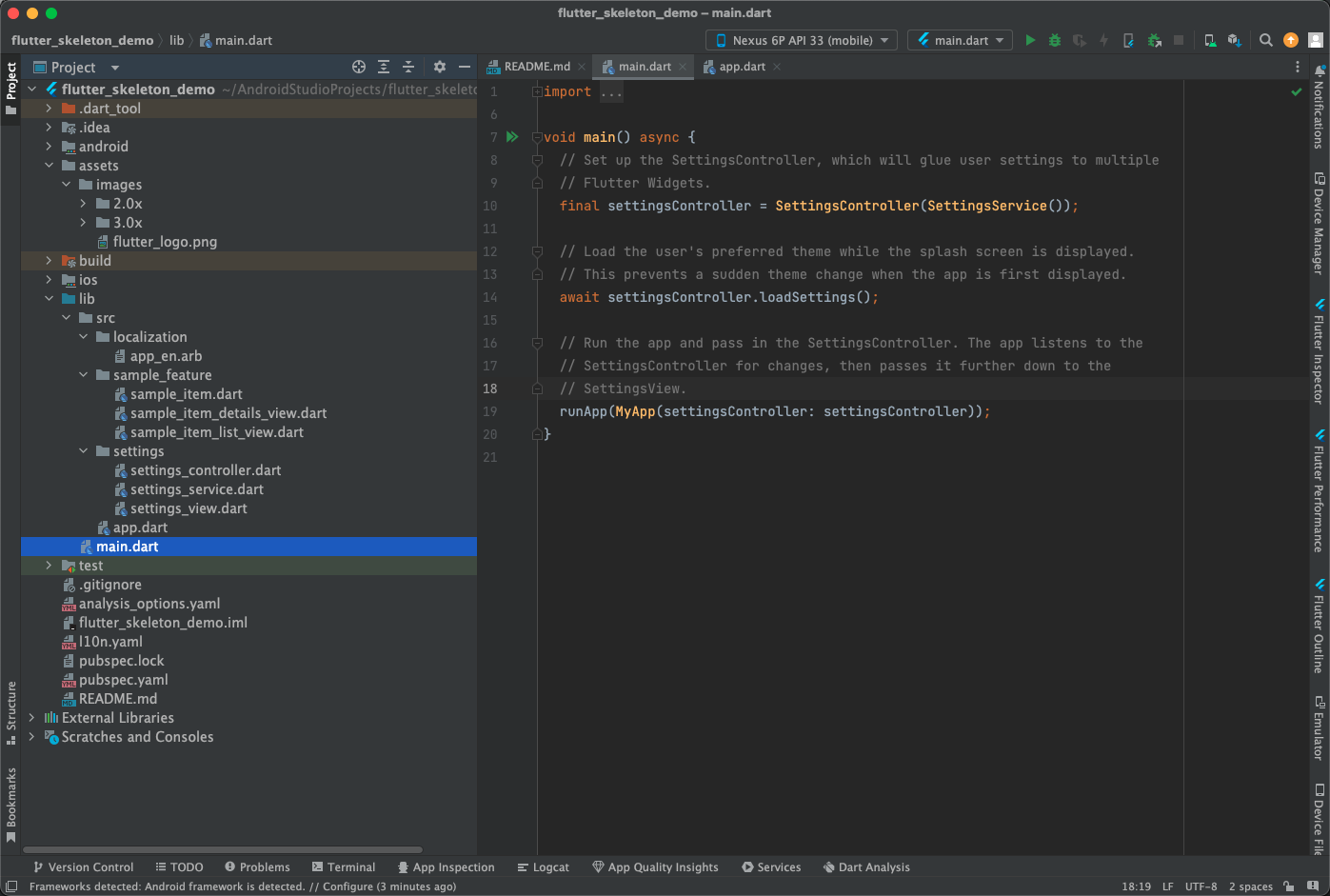This screenshot has height=896, width=1330.
Task: Collapse all nodes in the Project tree
Action: pyautogui.click(x=408, y=67)
